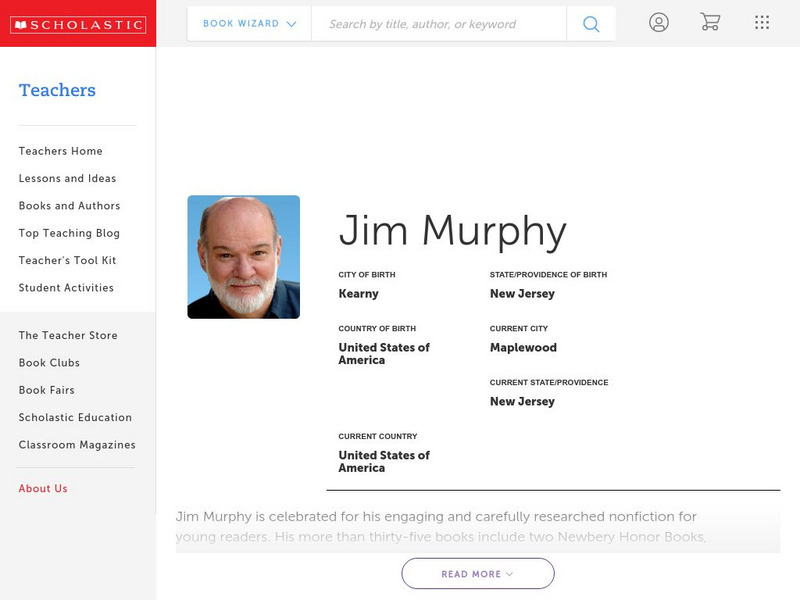Open Scholastic Education
Viewport: 800px width, 600px height.
76,417
